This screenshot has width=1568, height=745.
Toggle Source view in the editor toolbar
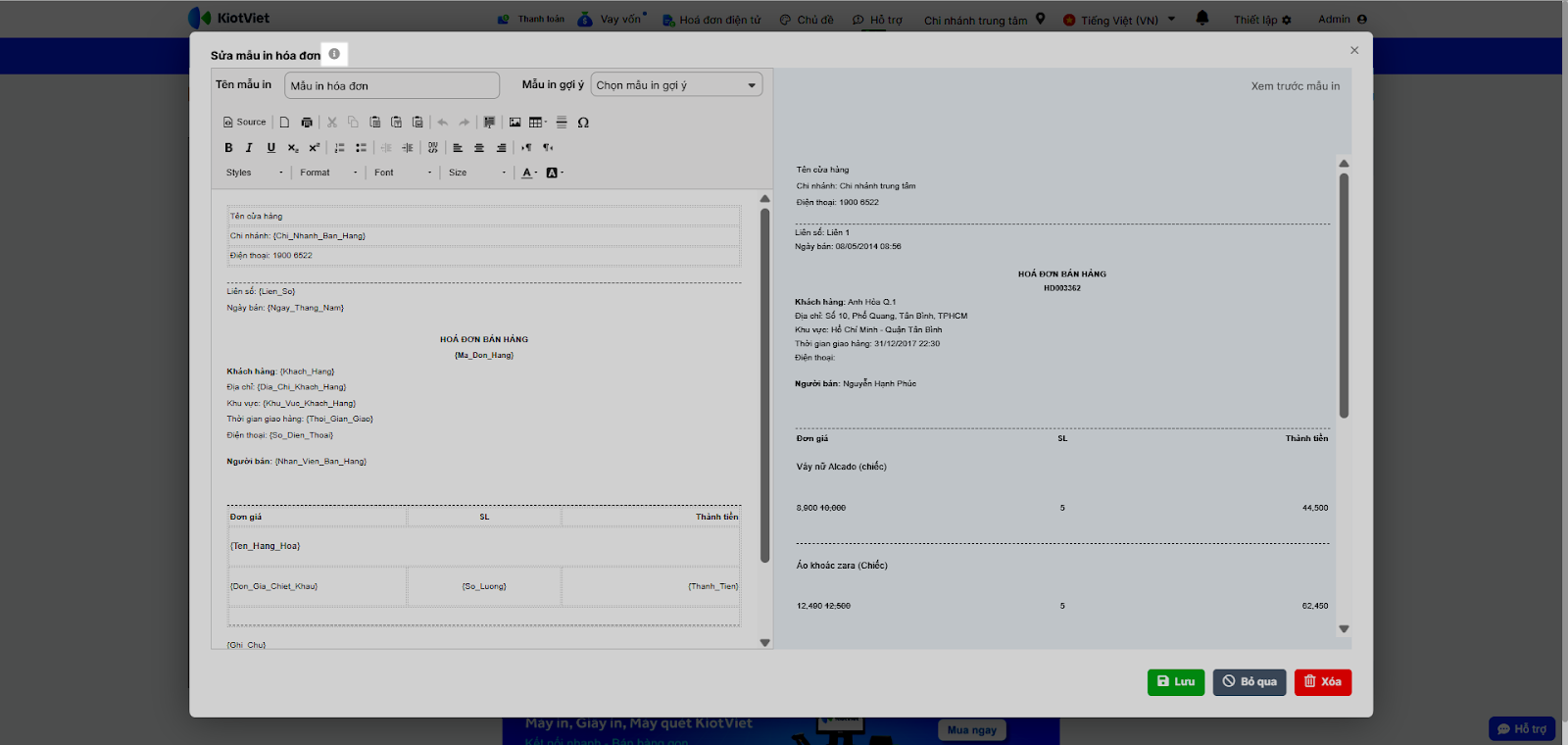[245, 123]
